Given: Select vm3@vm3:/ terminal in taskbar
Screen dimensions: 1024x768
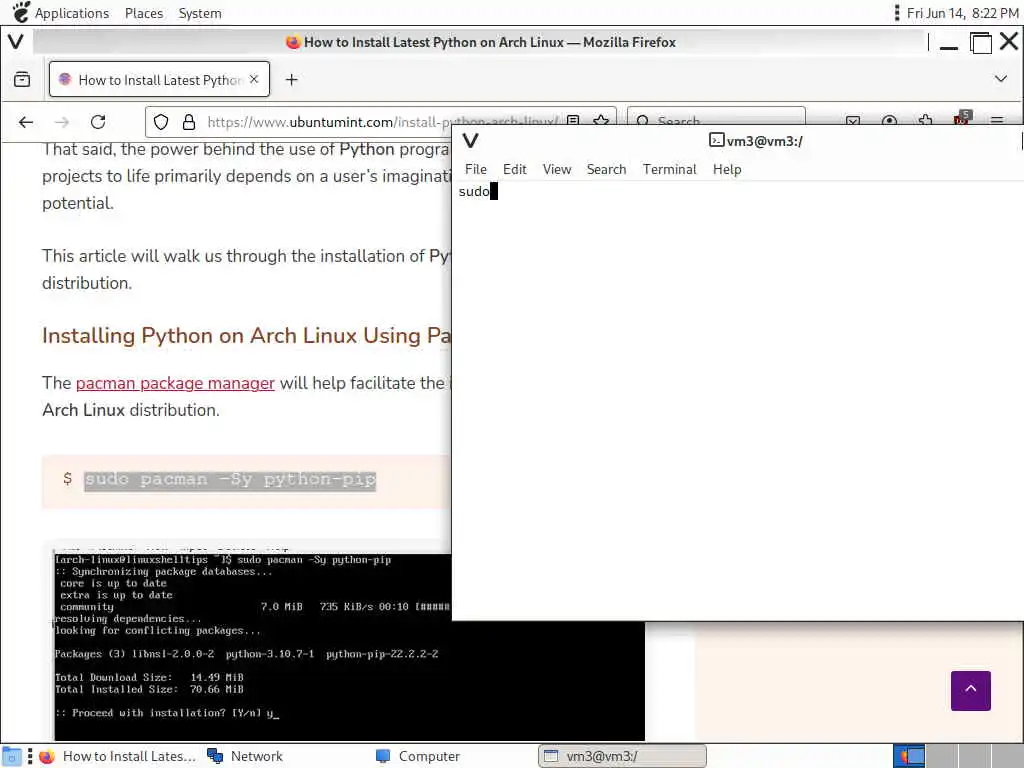Looking at the screenshot, I should coord(622,756).
